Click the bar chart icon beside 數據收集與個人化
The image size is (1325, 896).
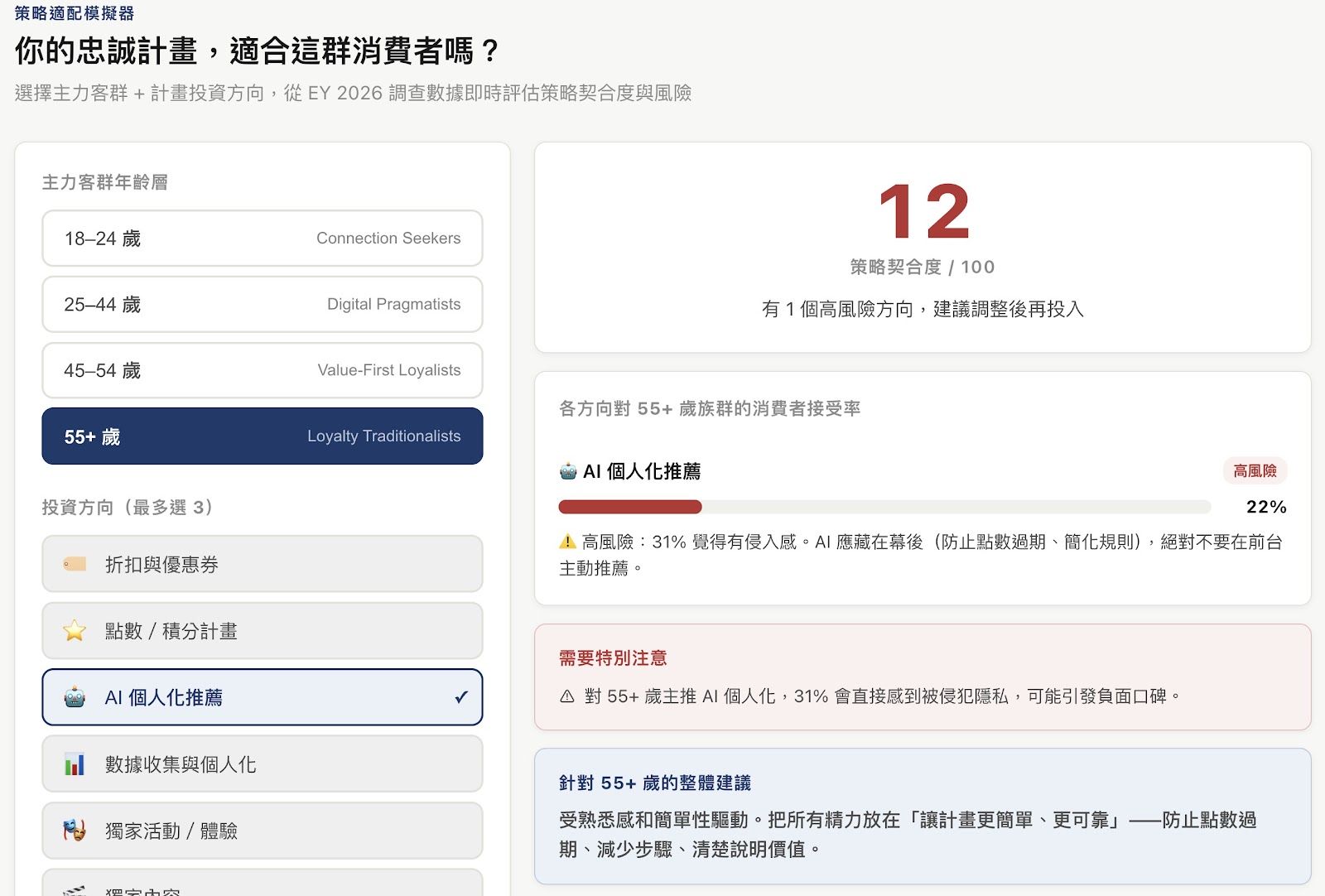(x=75, y=764)
